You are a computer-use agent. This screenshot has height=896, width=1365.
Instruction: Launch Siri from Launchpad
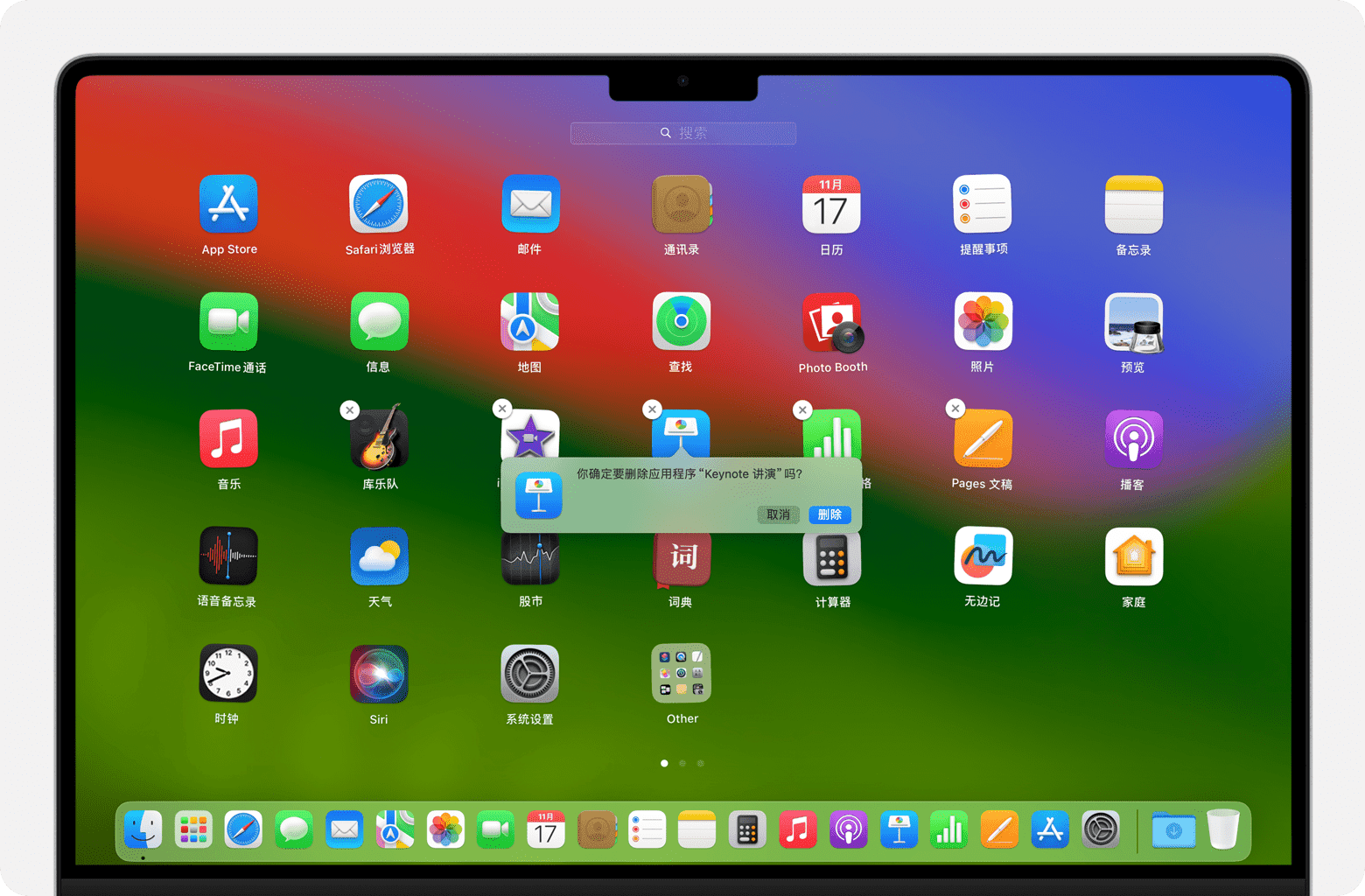(x=379, y=673)
